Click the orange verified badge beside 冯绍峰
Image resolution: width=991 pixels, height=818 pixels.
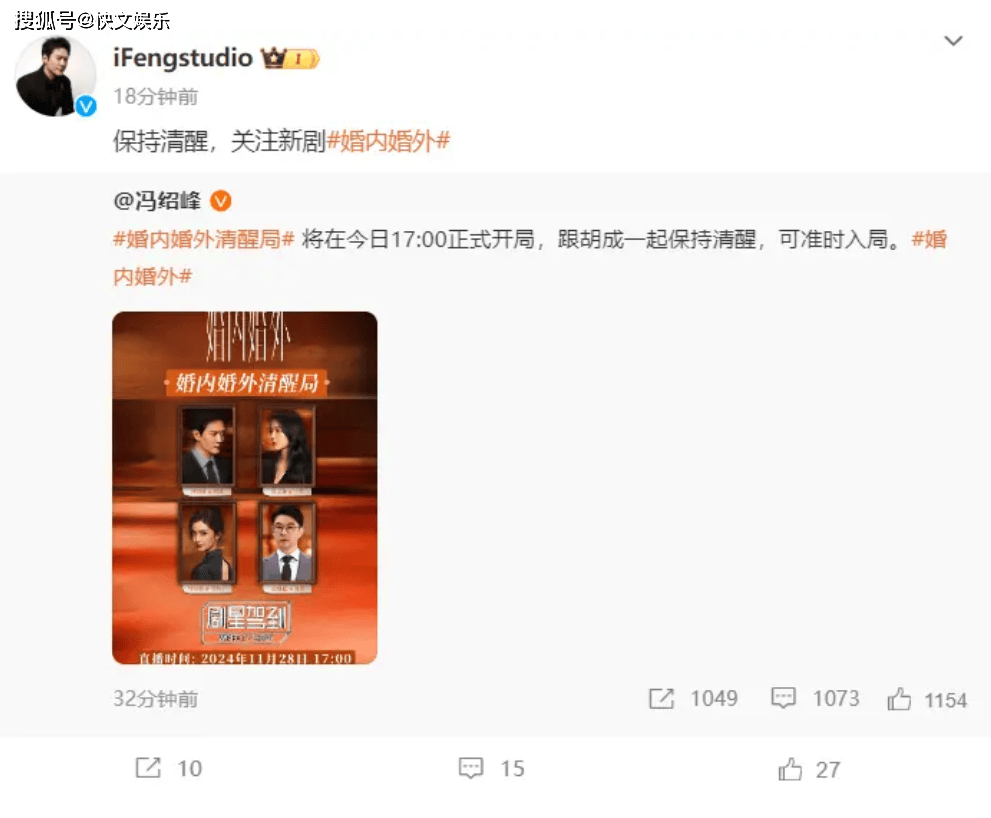[x=221, y=201]
